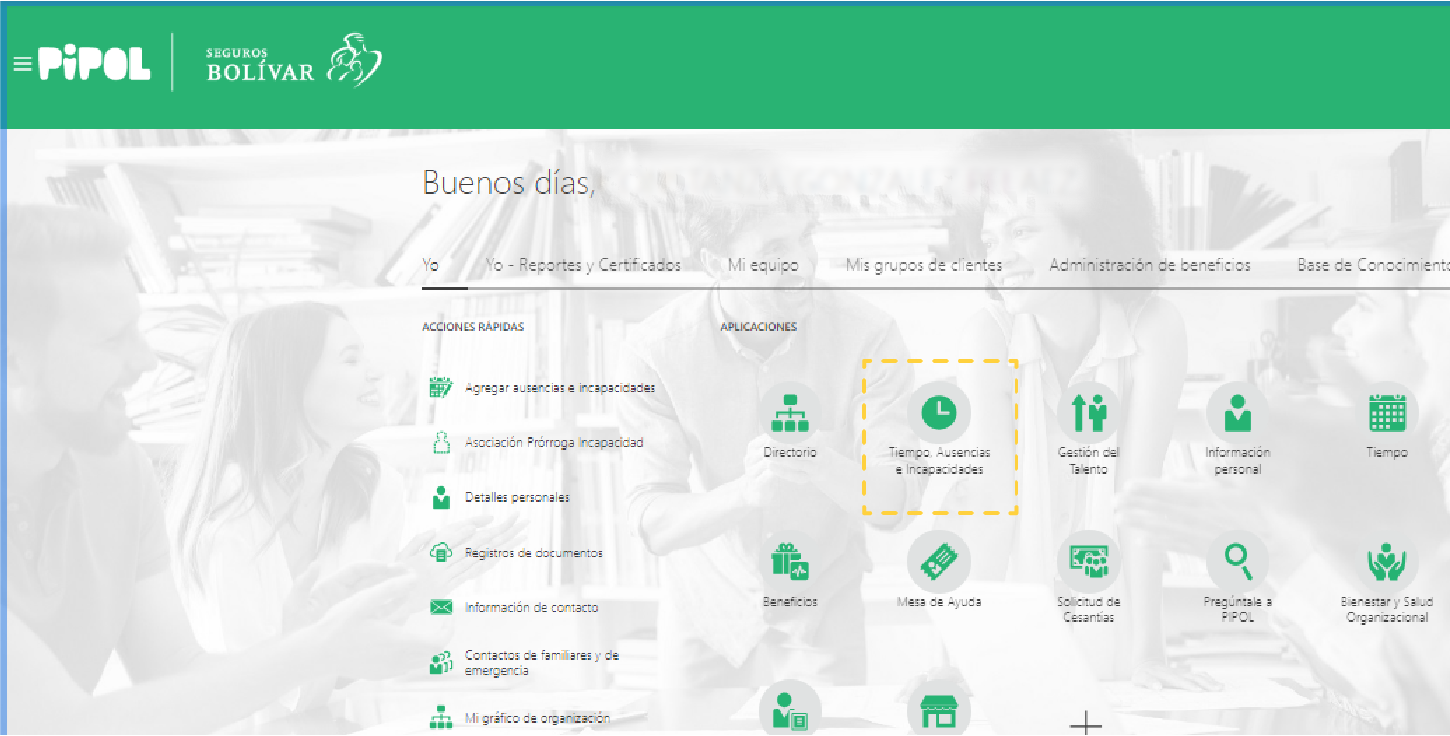This screenshot has height=736, width=1450.
Task: Open Bienestar y Salud Organizacional app
Action: point(1386,562)
